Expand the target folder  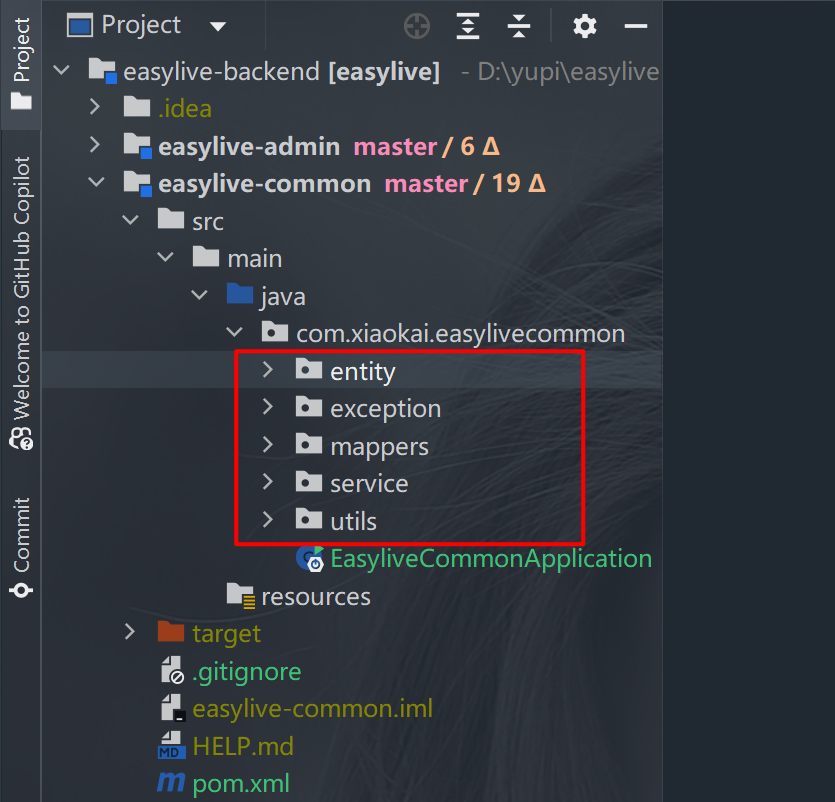pyautogui.click(x=129, y=632)
